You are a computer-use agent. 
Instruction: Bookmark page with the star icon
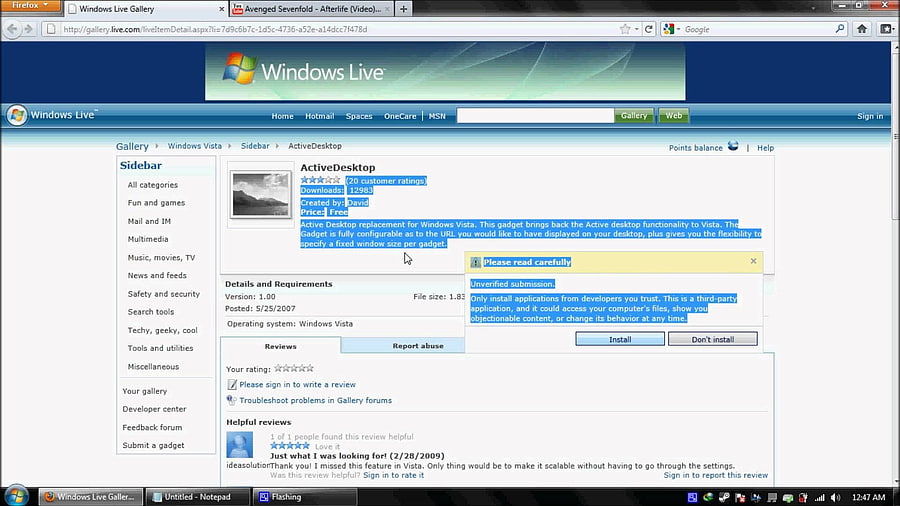(x=625, y=29)
